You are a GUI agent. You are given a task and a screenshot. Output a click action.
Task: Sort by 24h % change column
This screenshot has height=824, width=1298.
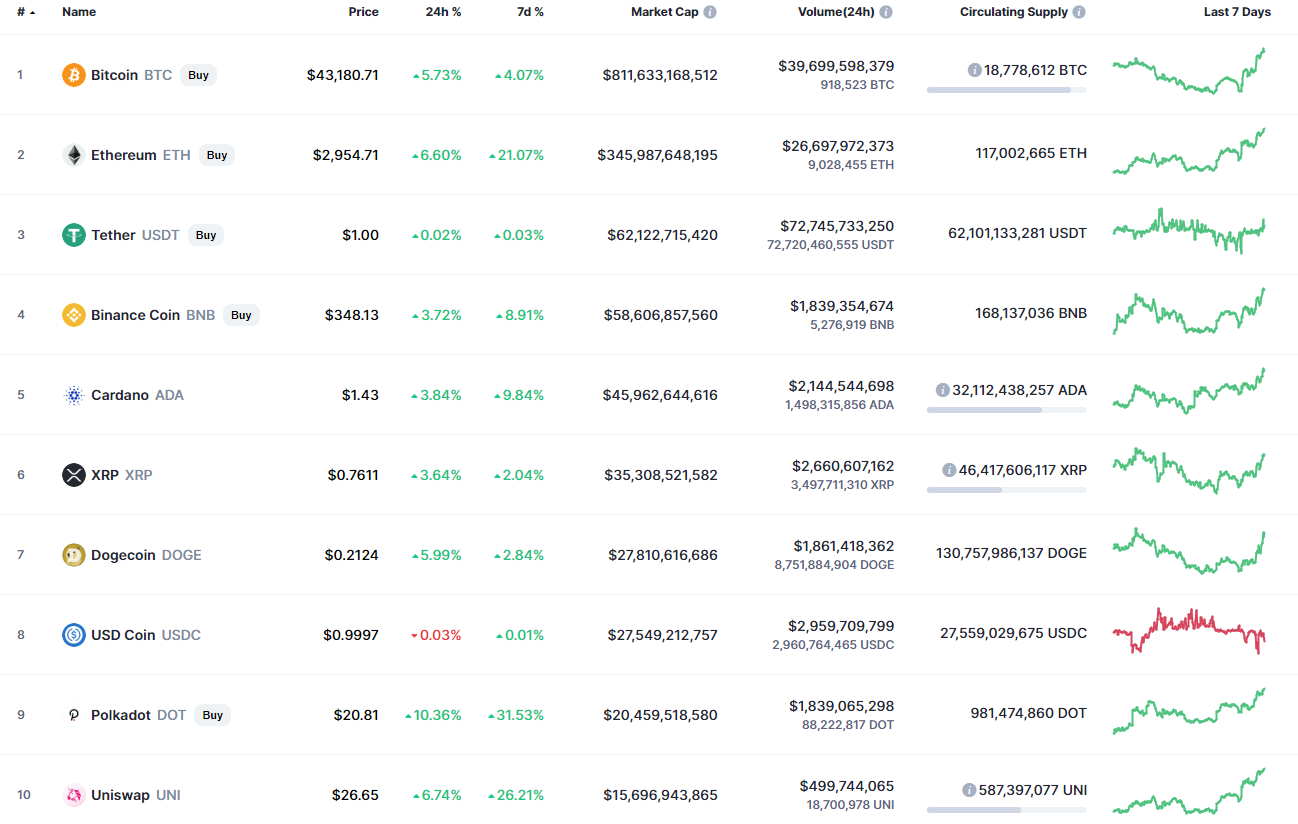(x=443, y=12)
